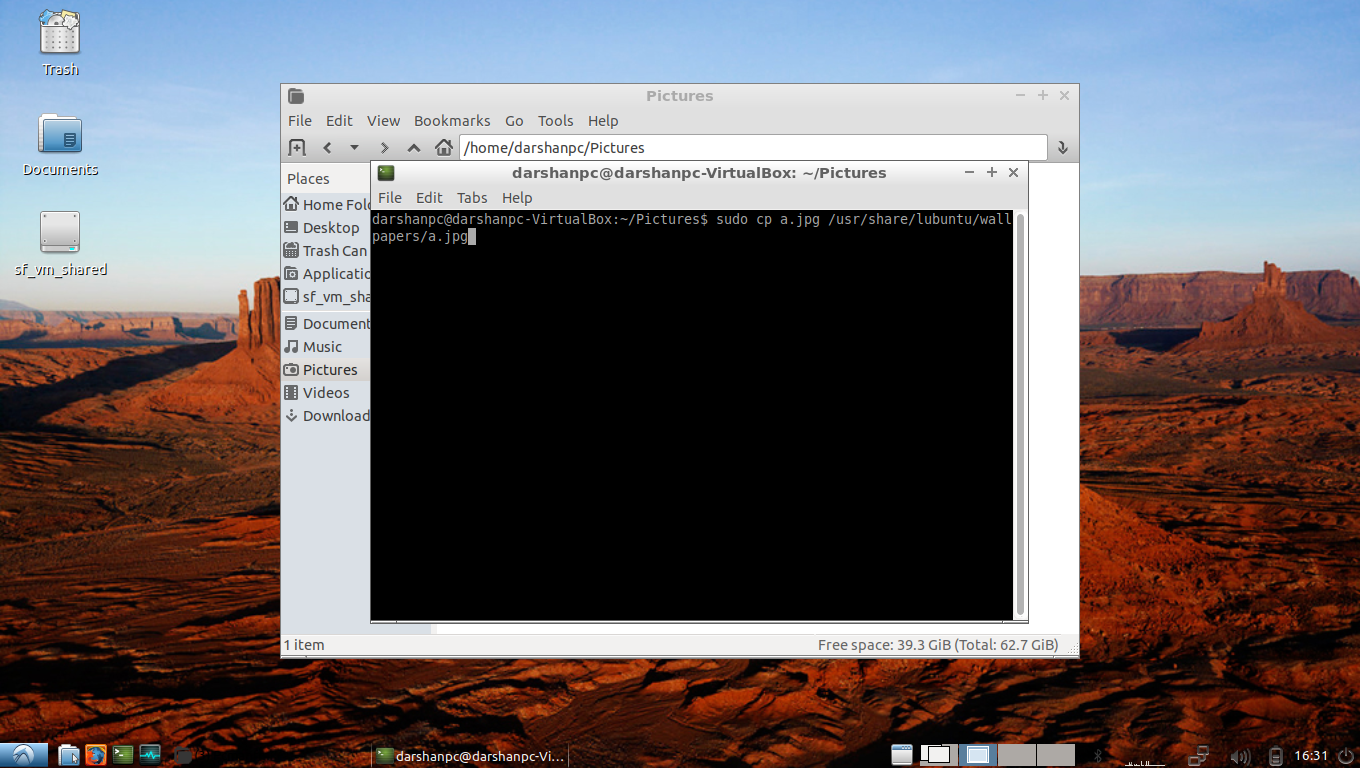
Task: Open the terminal's Edit menu
Action: click(429, 198)
